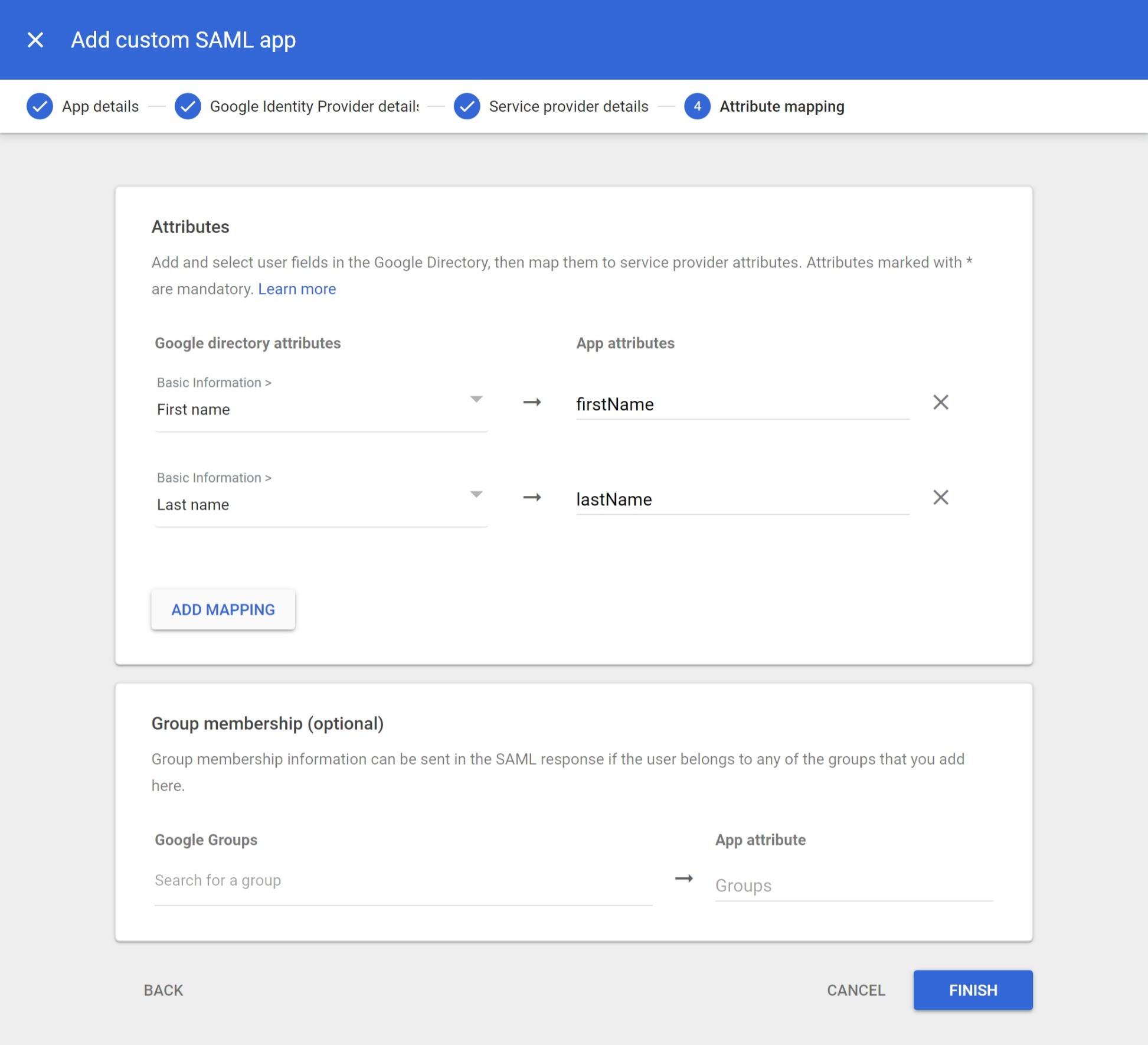1148x1045 pixels.
Task: Click the App attributes column heading
Action: 625,343
